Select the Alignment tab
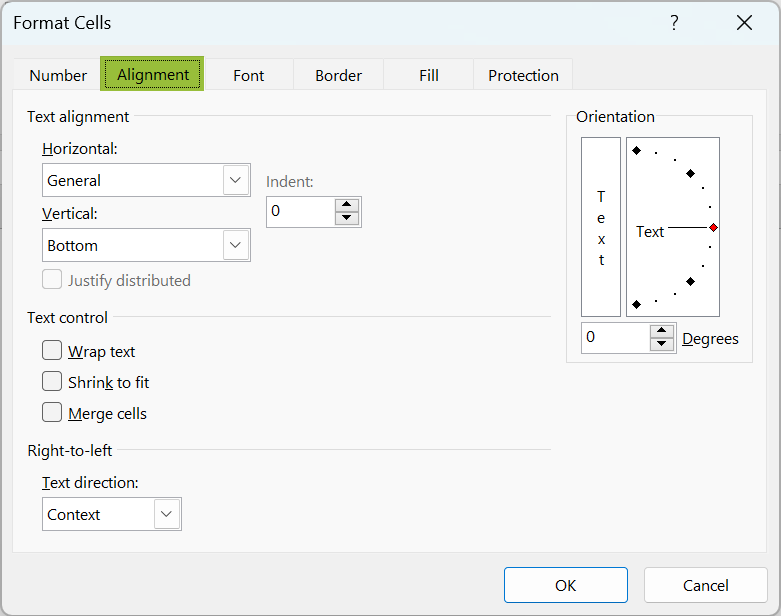This screenshot has height=616, width=781. pos(152,74)
